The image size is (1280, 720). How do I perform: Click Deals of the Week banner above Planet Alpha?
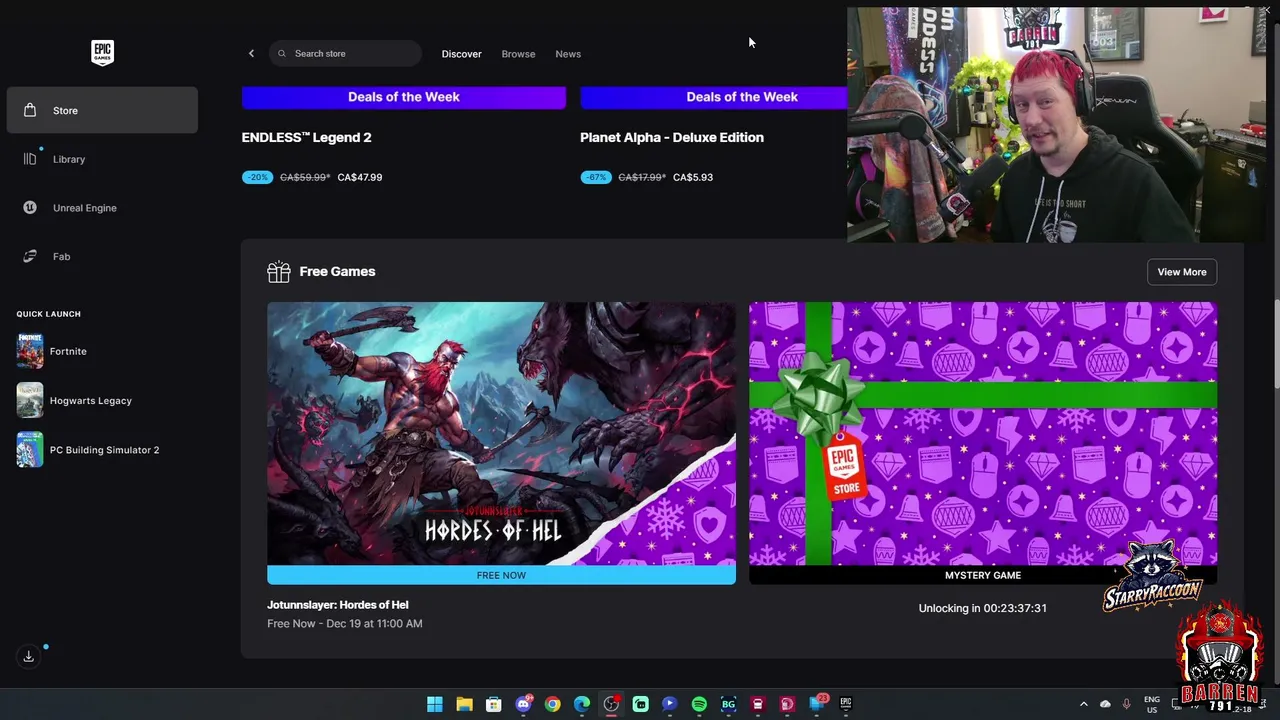714,97
